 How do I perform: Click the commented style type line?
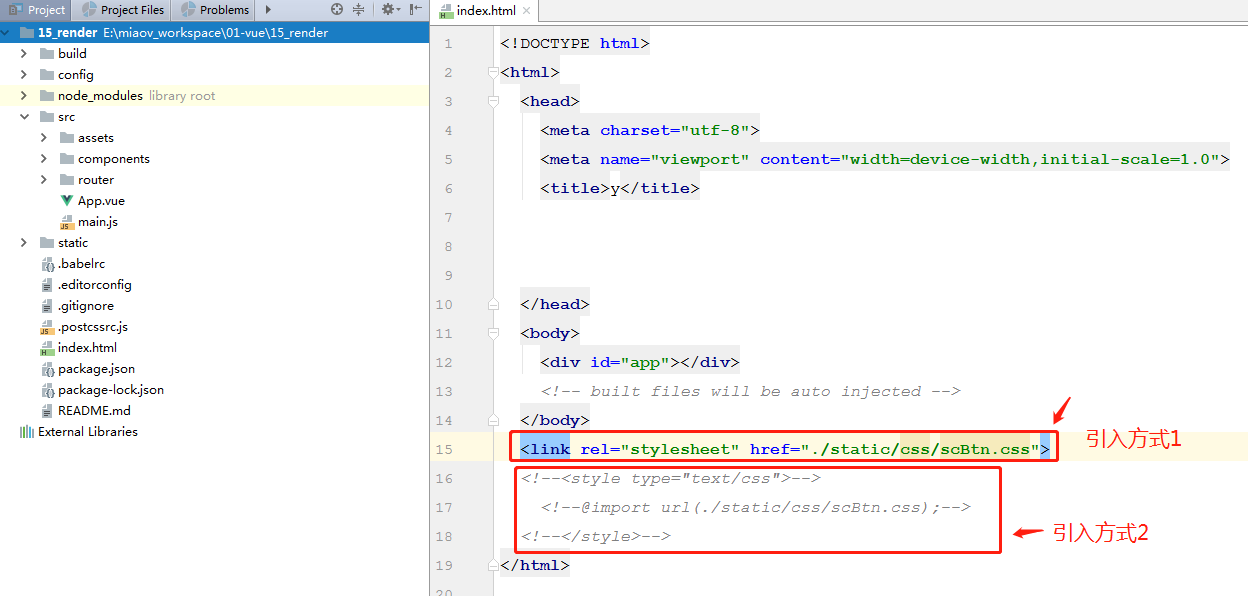(x=671, y=478)
